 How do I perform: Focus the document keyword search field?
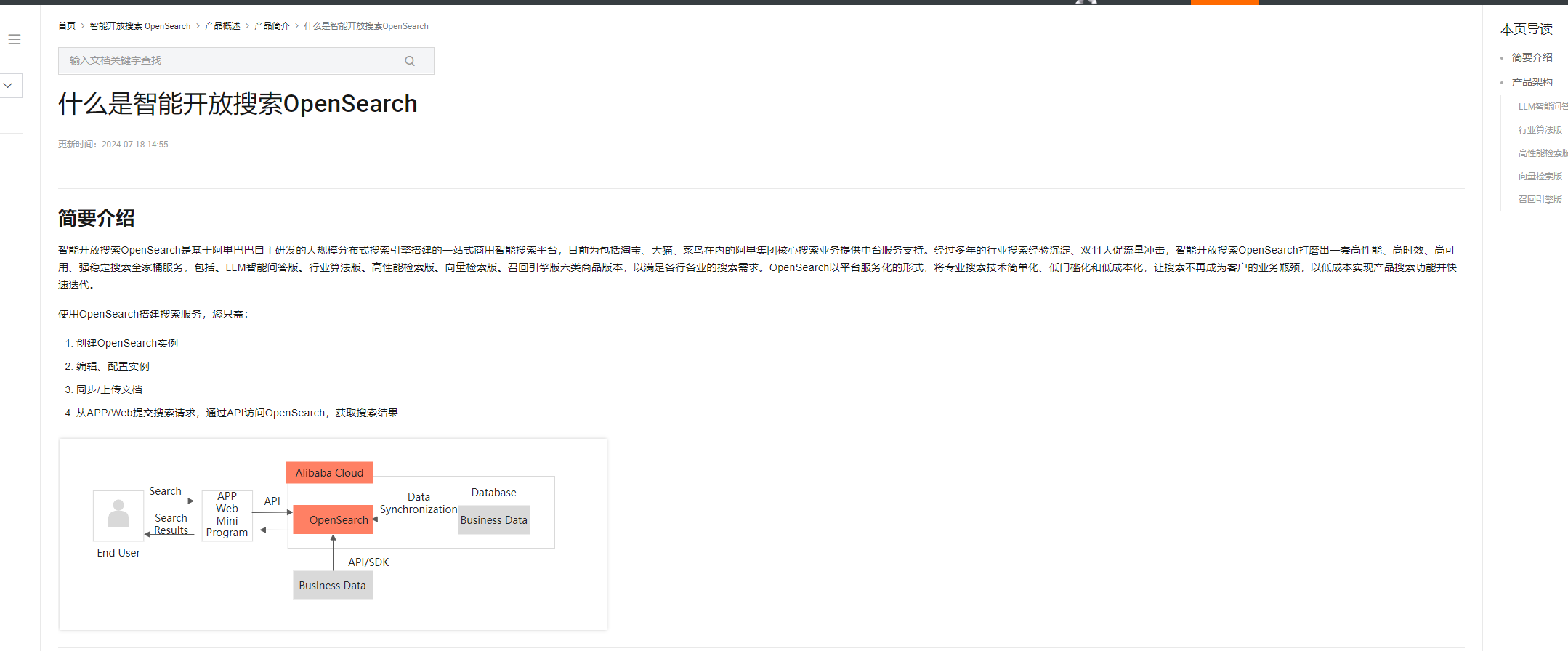click(246, 61)
